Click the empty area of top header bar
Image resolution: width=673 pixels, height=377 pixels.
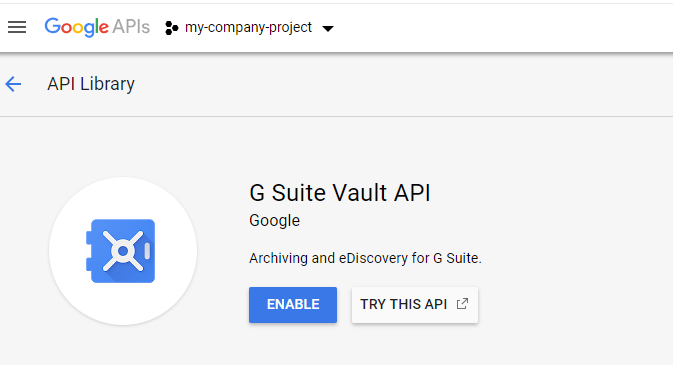pyautogui.click(x=502, y=28)
